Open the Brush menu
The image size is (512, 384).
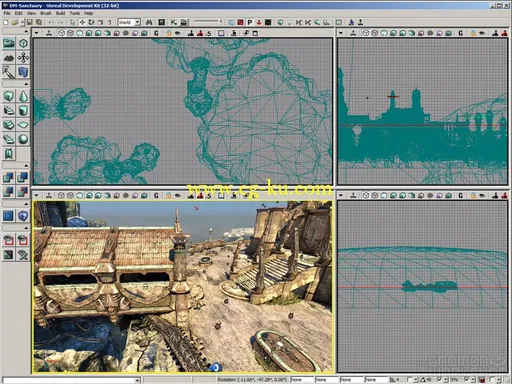pyautogui.click(x=46, y=13)
